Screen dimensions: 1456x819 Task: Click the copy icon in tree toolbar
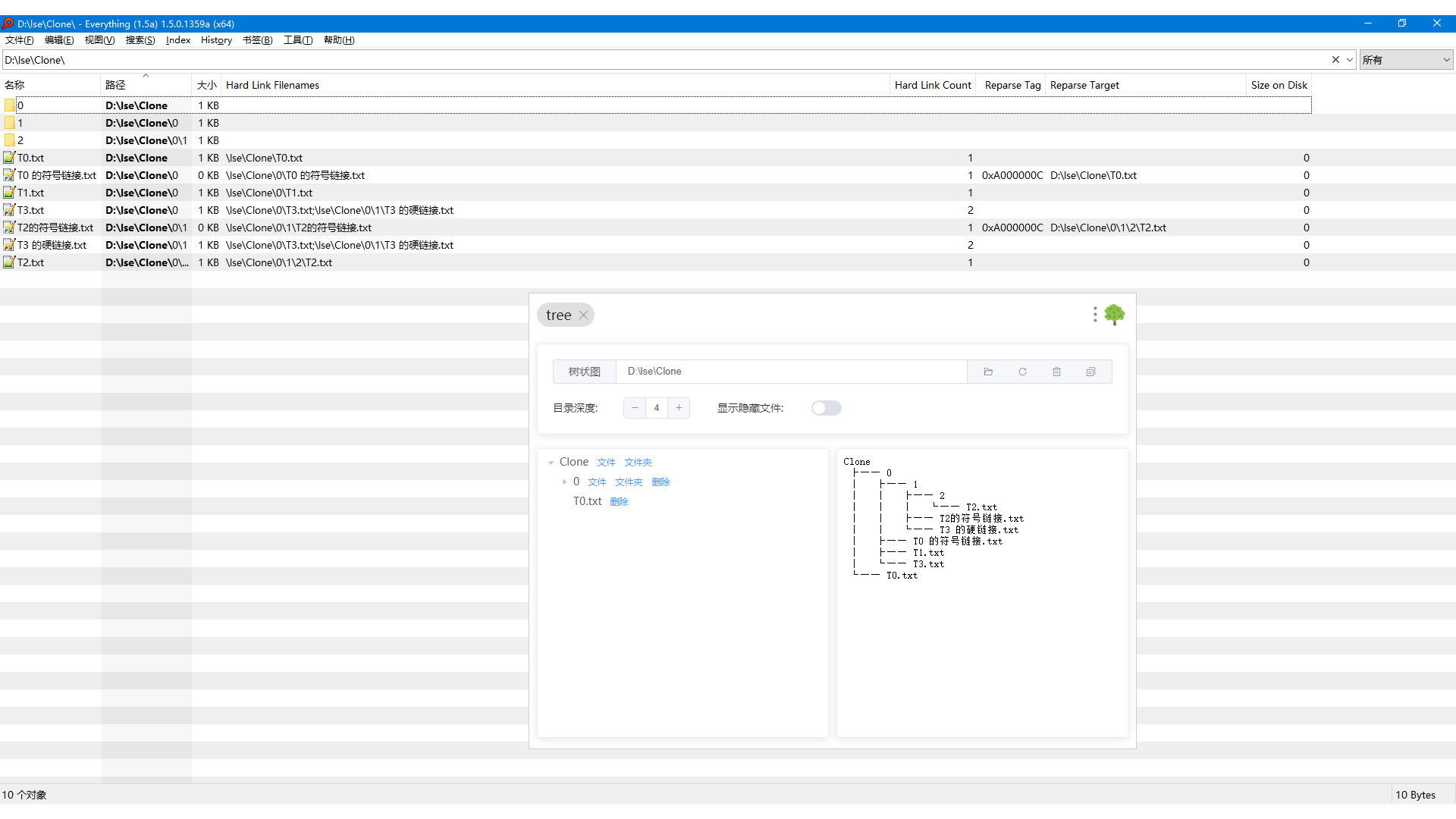(x=1090, y=372)
